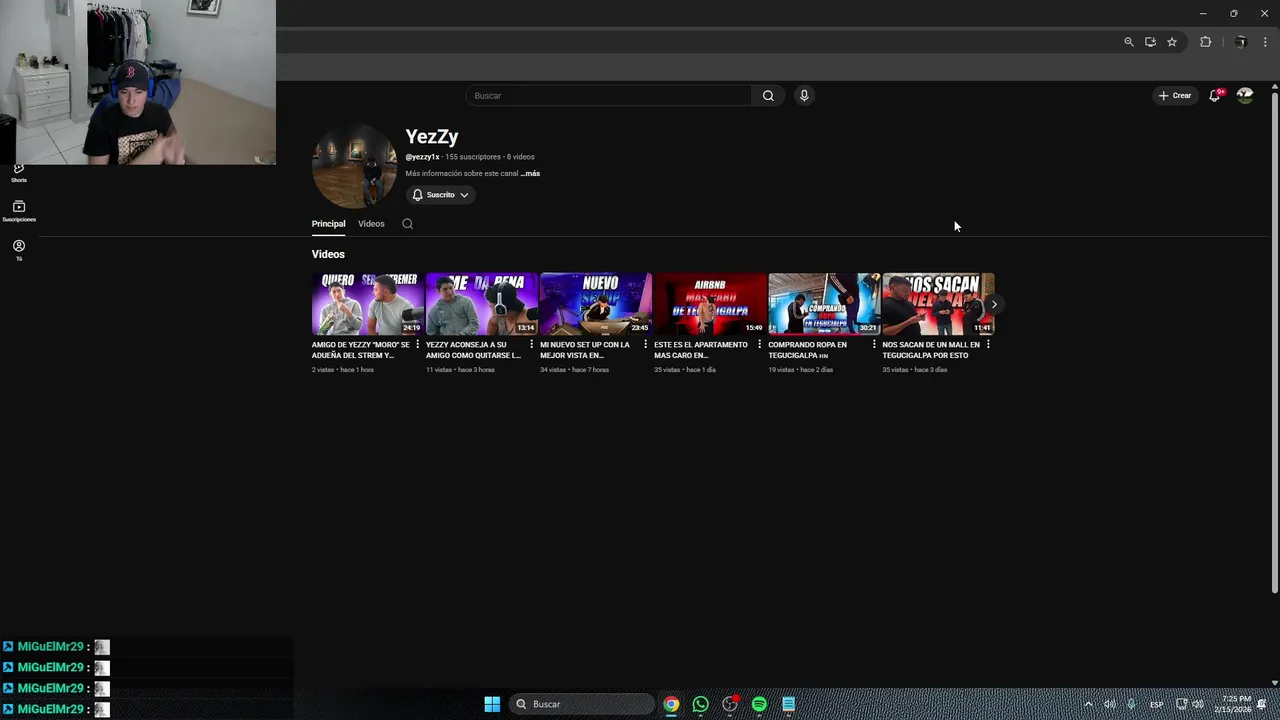Click the 'NOS SACAN DE UN MALL EN TEGUCIGALPA' title
The image size is (1280, 720).
pyautogui.click(x=931, y=350)
